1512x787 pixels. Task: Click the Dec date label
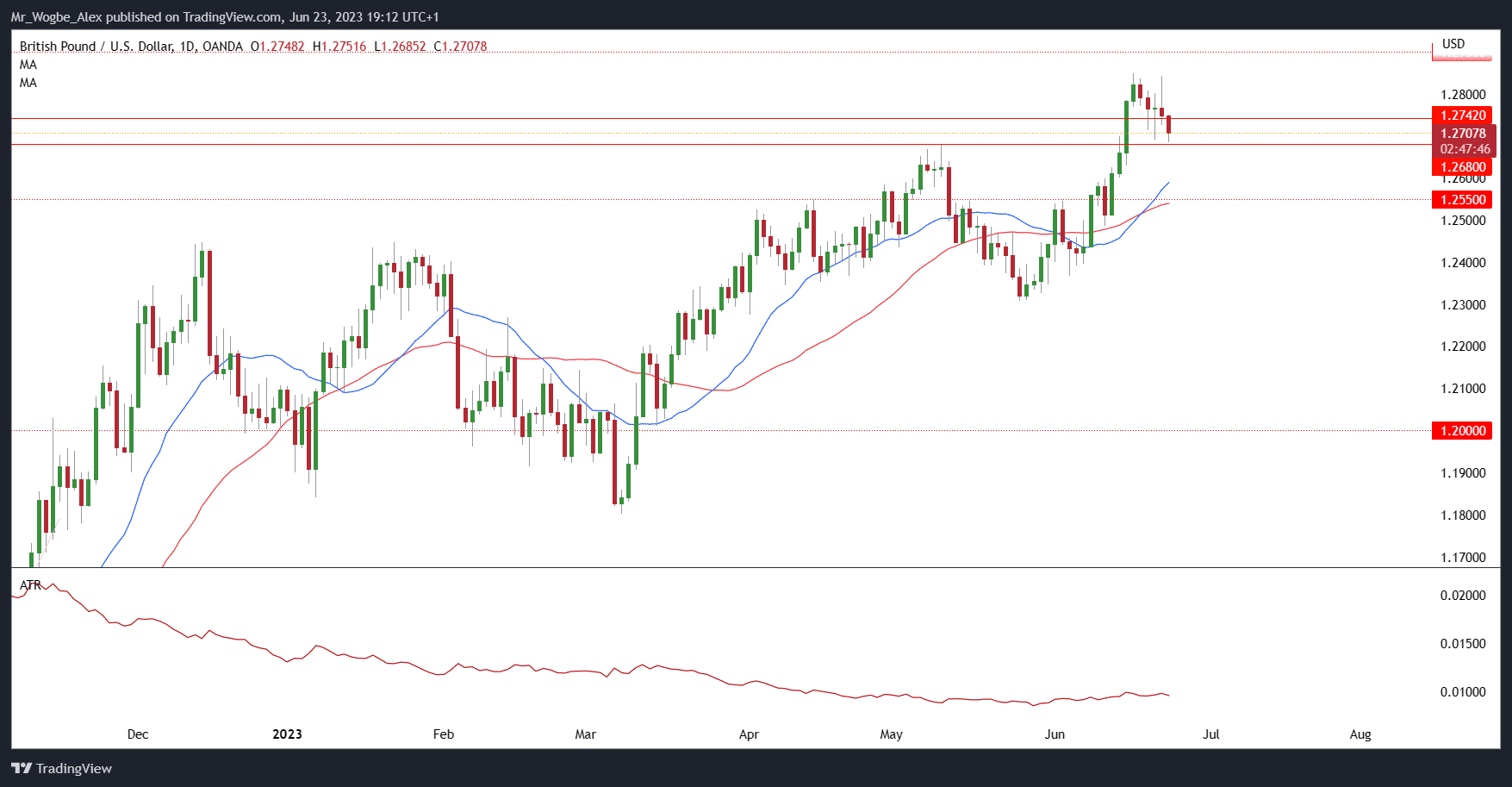(138, 734)
